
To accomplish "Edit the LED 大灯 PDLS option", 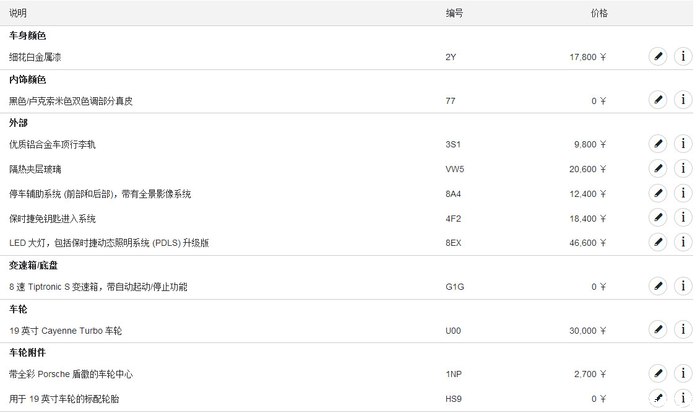I will click(658, 242).
